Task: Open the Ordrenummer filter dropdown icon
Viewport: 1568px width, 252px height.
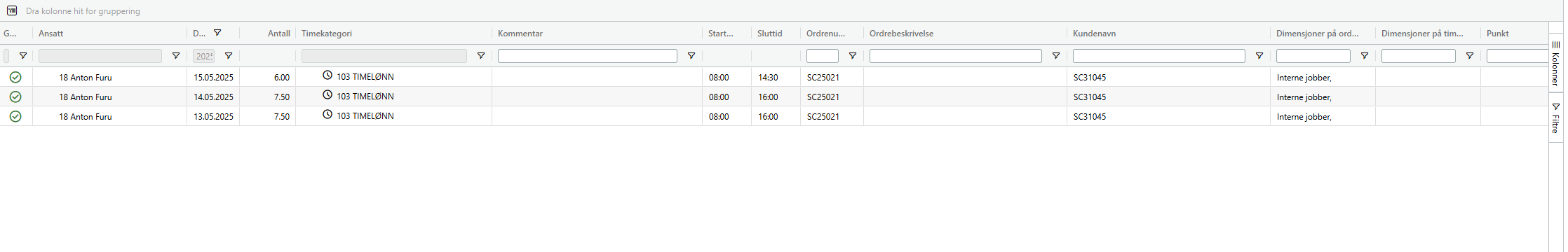Action: point(853,56)
